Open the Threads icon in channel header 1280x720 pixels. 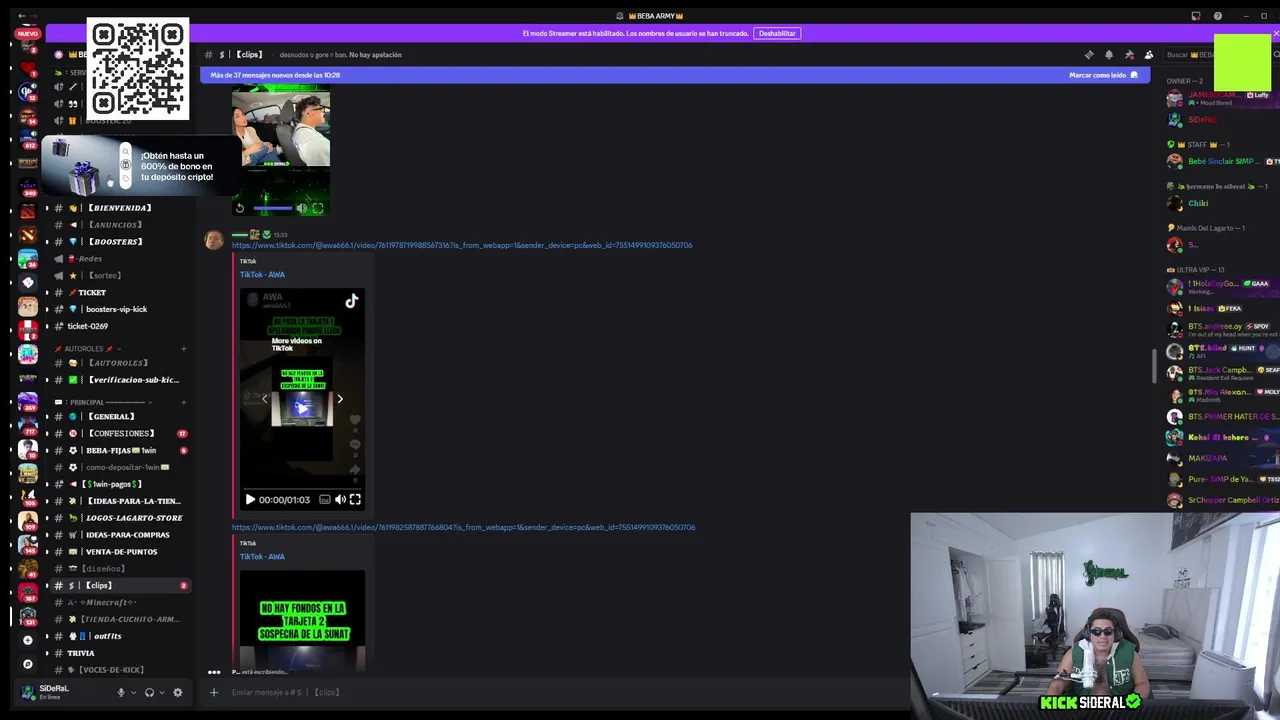click(x=1089, y=55)
